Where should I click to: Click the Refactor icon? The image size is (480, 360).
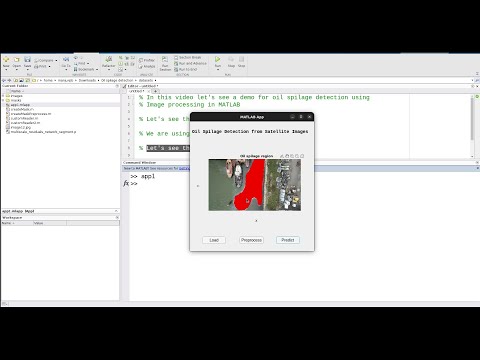pos(108,59)
